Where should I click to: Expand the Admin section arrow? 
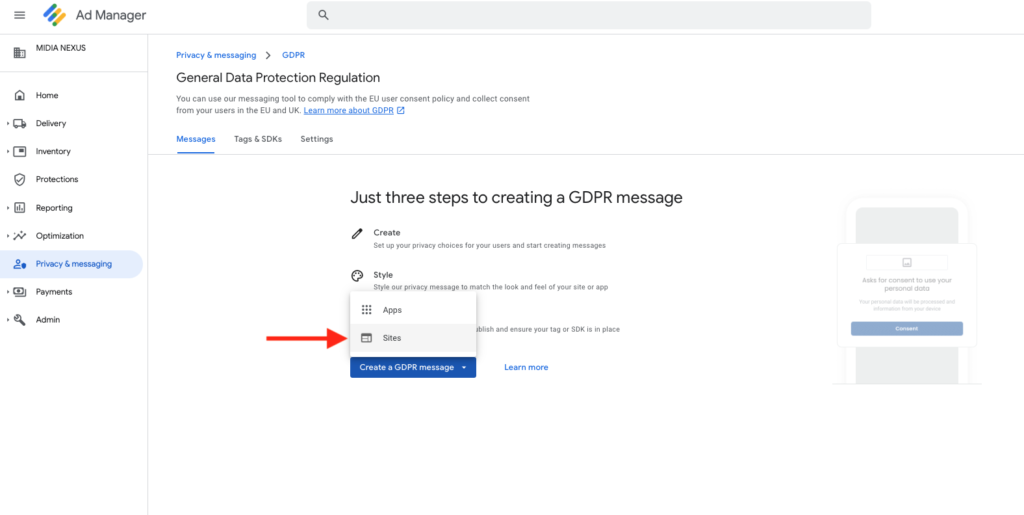coord(8,320)
